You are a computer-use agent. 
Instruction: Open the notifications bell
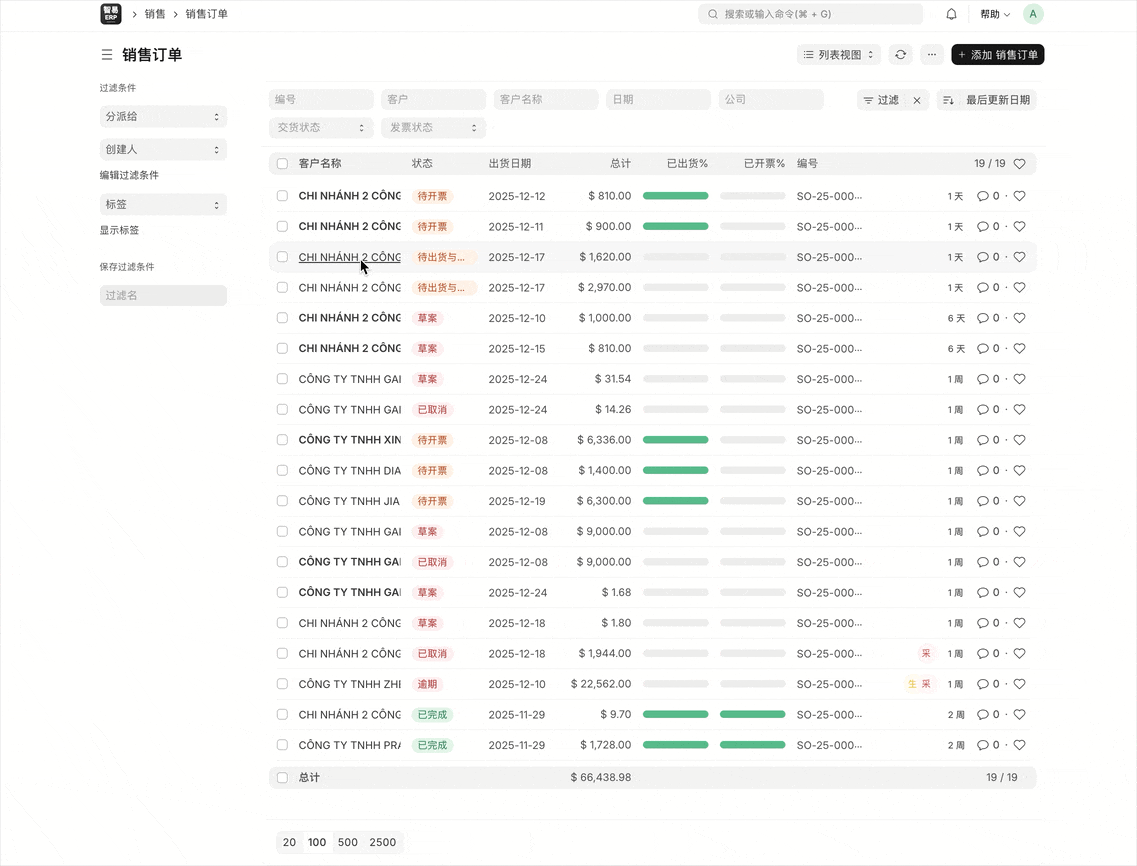click(951, 14)
